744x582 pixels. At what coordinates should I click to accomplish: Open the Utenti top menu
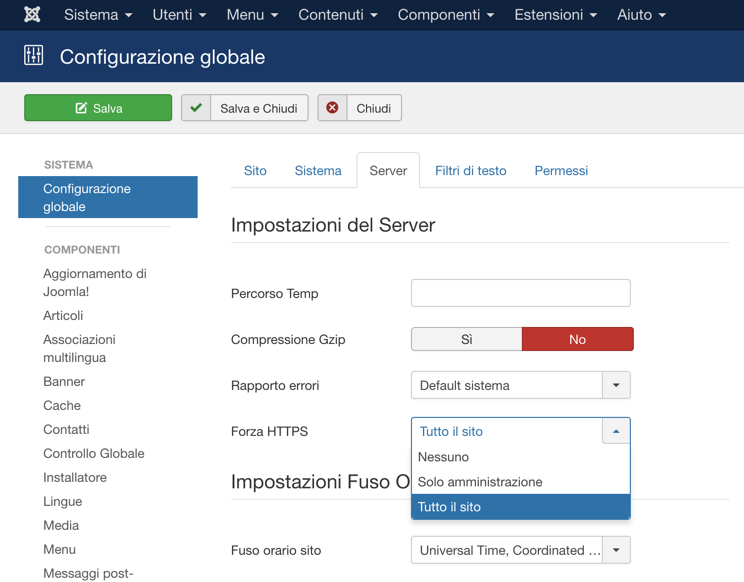179,15
